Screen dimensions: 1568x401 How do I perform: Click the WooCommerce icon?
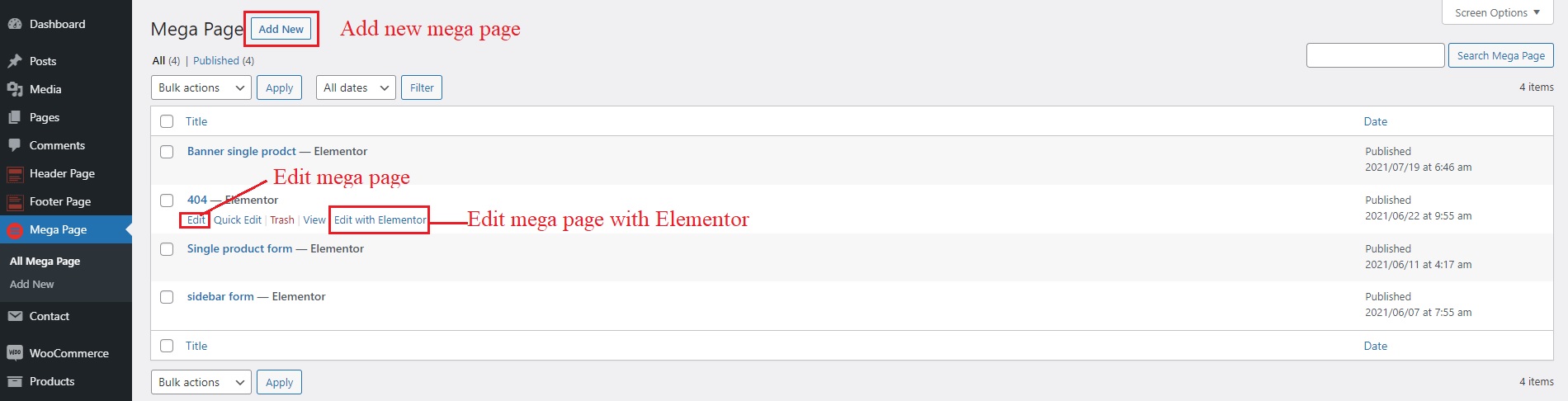click(x=14, y=353)
